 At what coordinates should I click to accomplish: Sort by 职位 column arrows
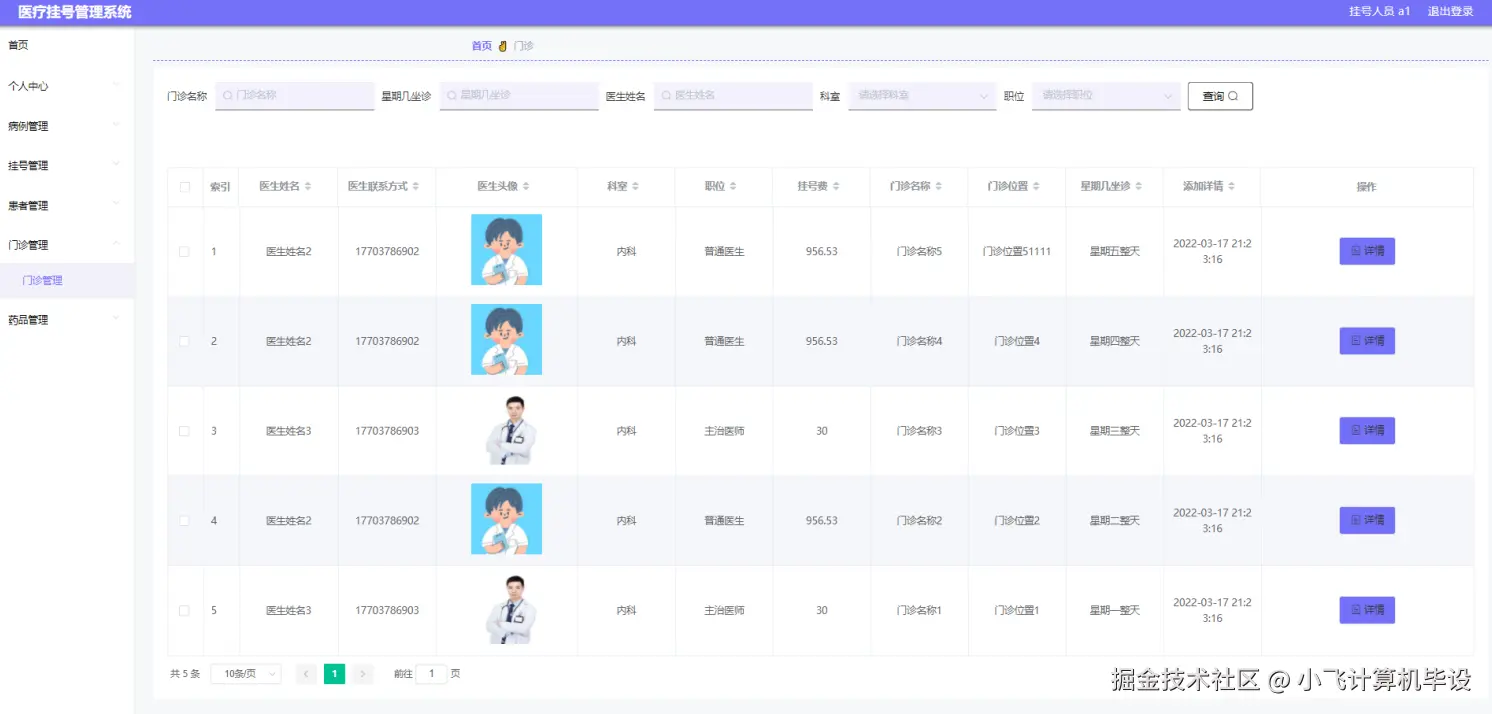click(733, 187)
